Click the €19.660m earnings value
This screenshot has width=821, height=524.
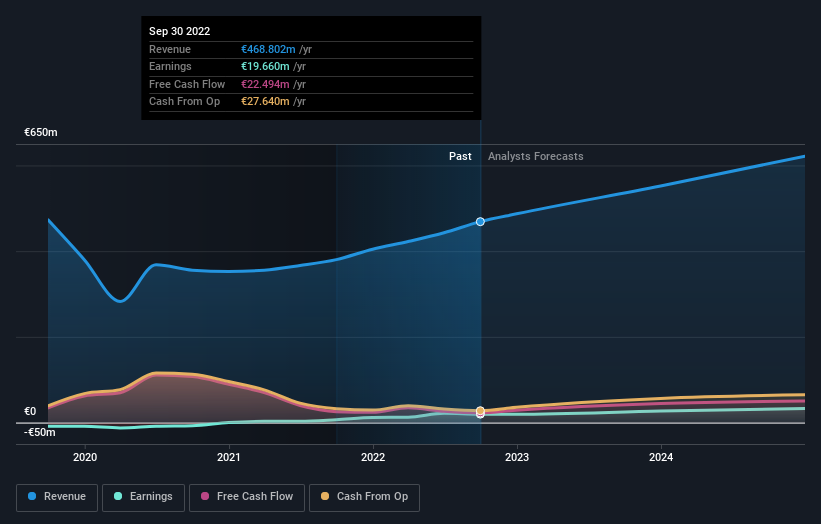(265, 66)
